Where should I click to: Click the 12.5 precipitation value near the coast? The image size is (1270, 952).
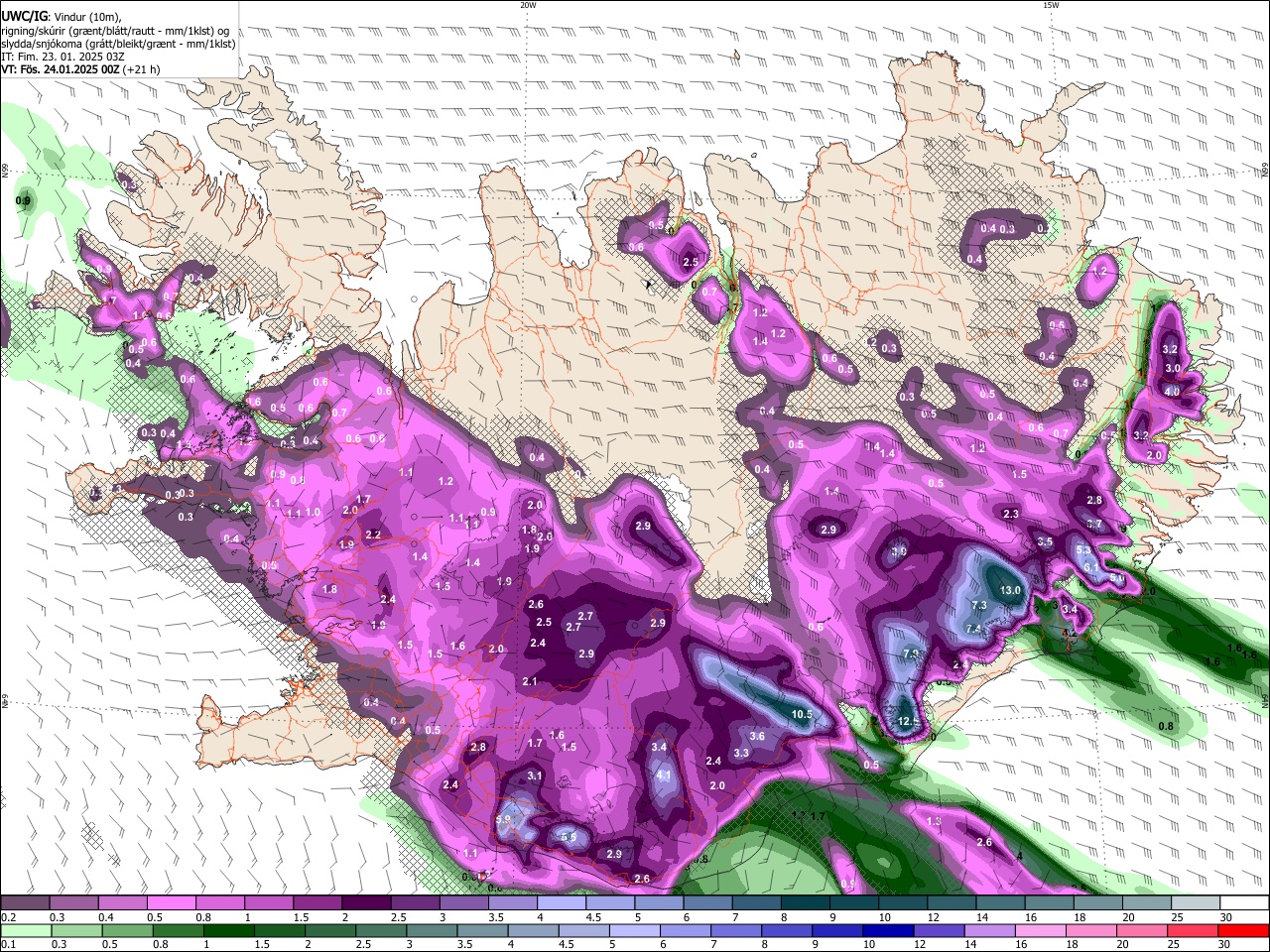click(908, 721)
